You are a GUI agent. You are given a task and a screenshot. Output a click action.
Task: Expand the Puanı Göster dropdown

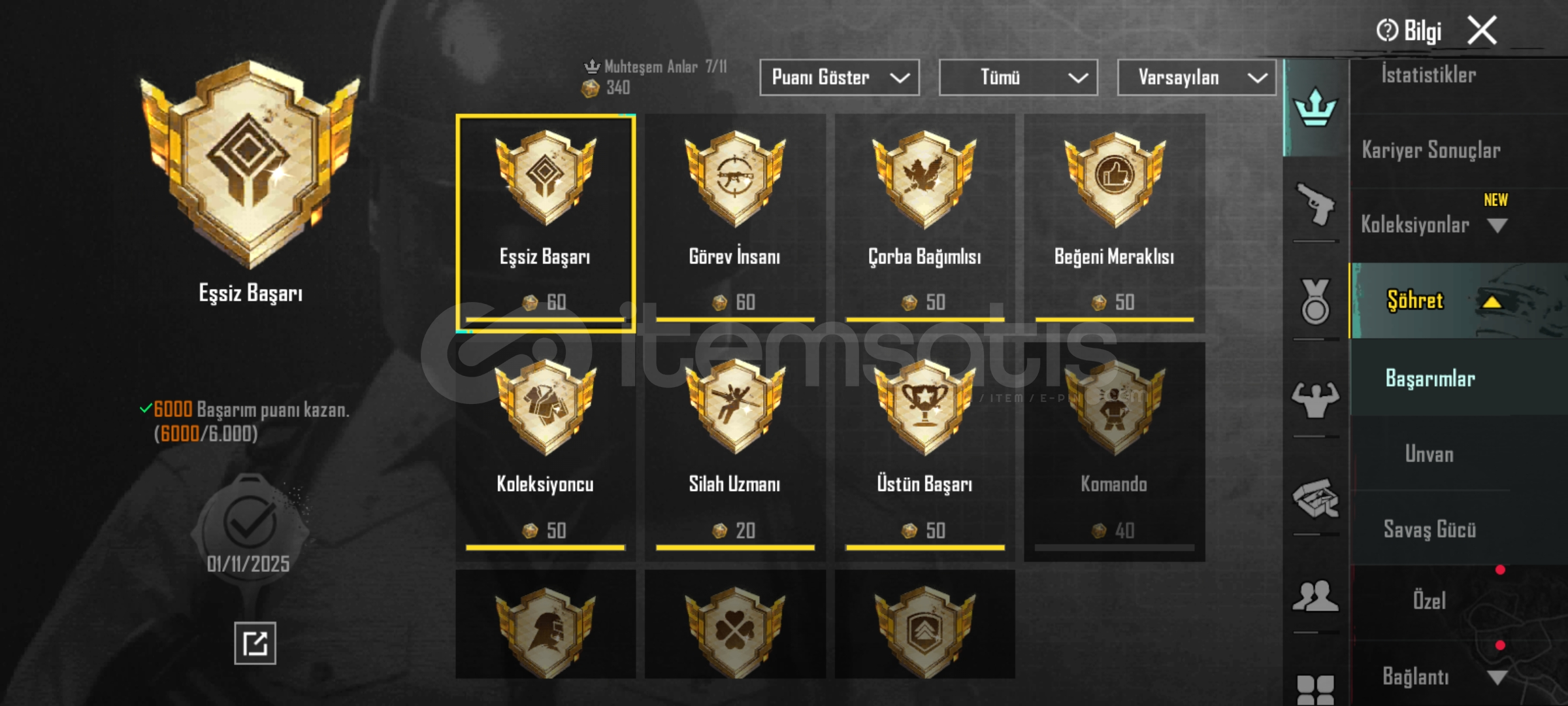(840, 78)
